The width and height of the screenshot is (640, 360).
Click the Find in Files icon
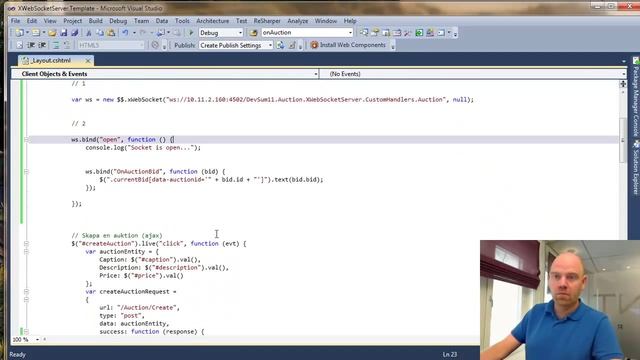[x=253, y=33]
